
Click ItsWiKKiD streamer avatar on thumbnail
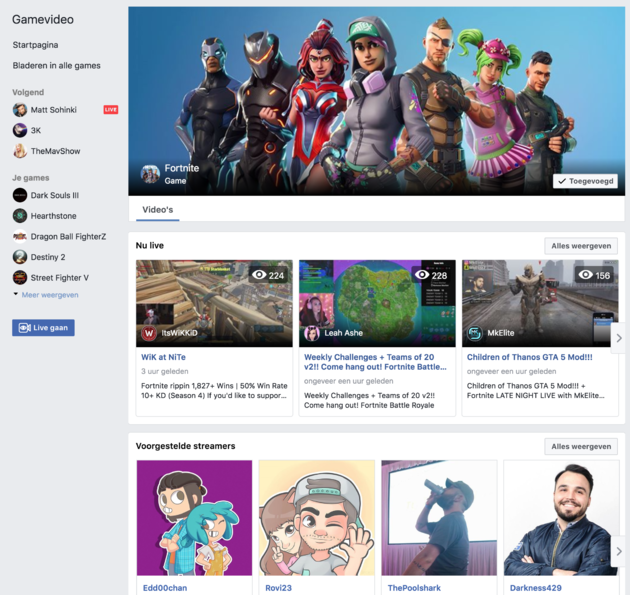[149, 333]
